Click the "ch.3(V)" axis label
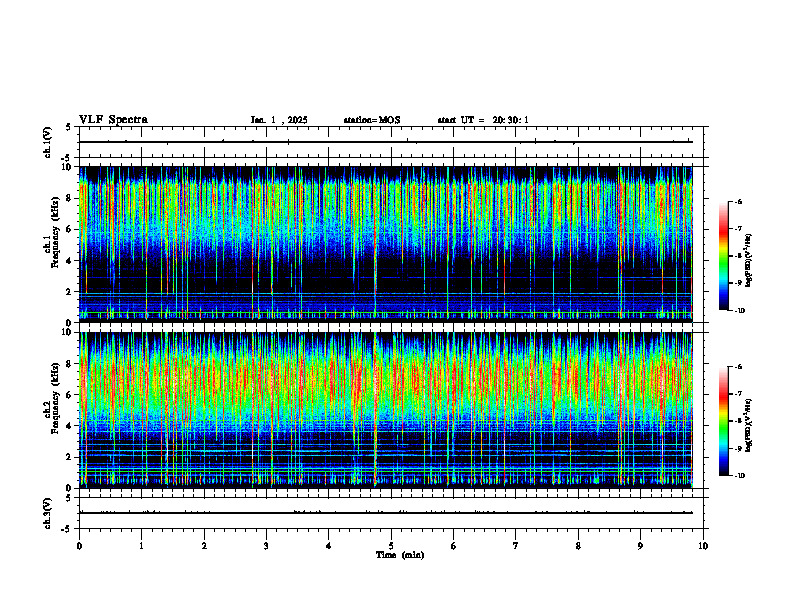The image size is (792, 612). [47, 513]
